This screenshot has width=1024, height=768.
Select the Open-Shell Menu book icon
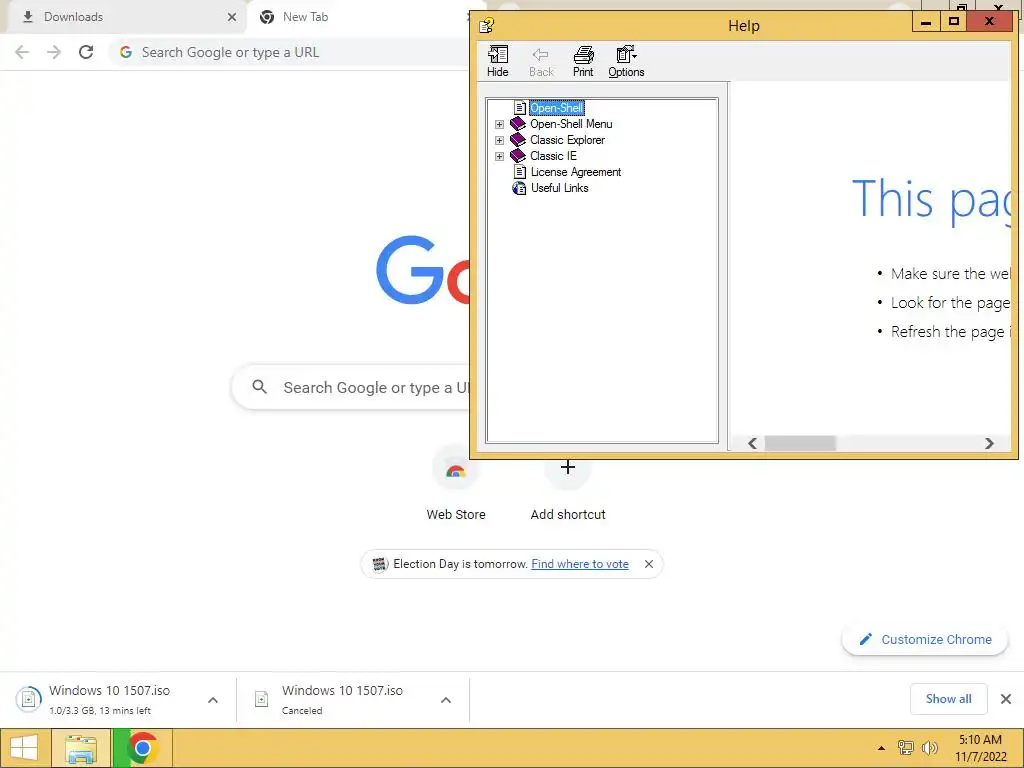(518, 123)
